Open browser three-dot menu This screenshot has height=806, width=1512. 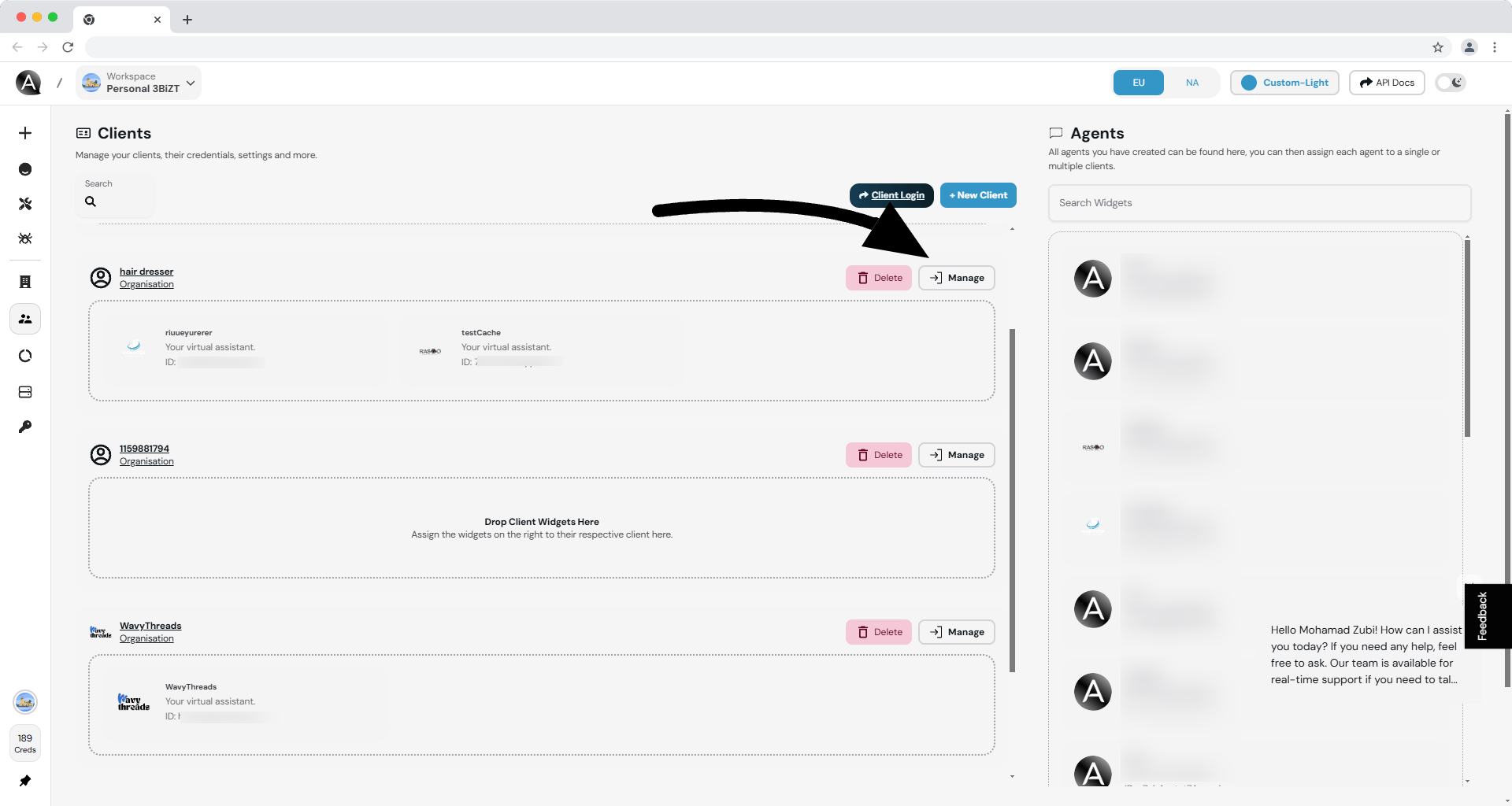click(x=1495, y=47)
